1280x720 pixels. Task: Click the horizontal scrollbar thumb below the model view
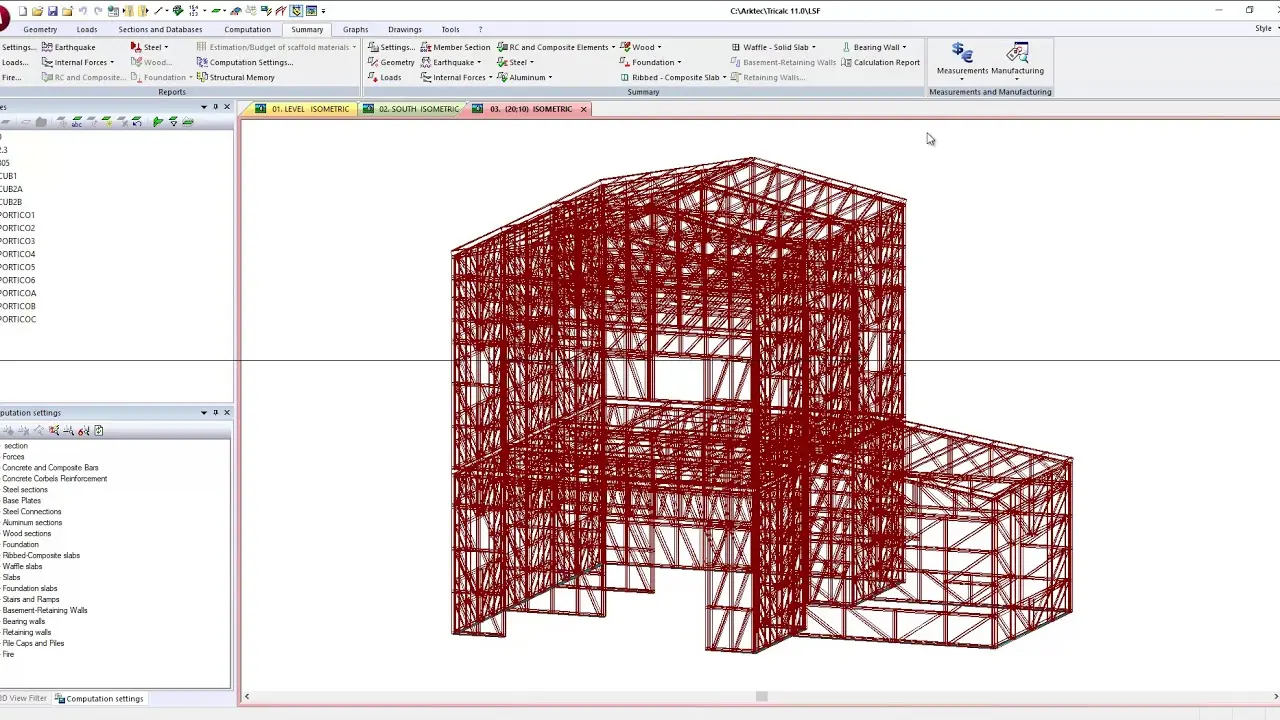[x=761, y=697]
